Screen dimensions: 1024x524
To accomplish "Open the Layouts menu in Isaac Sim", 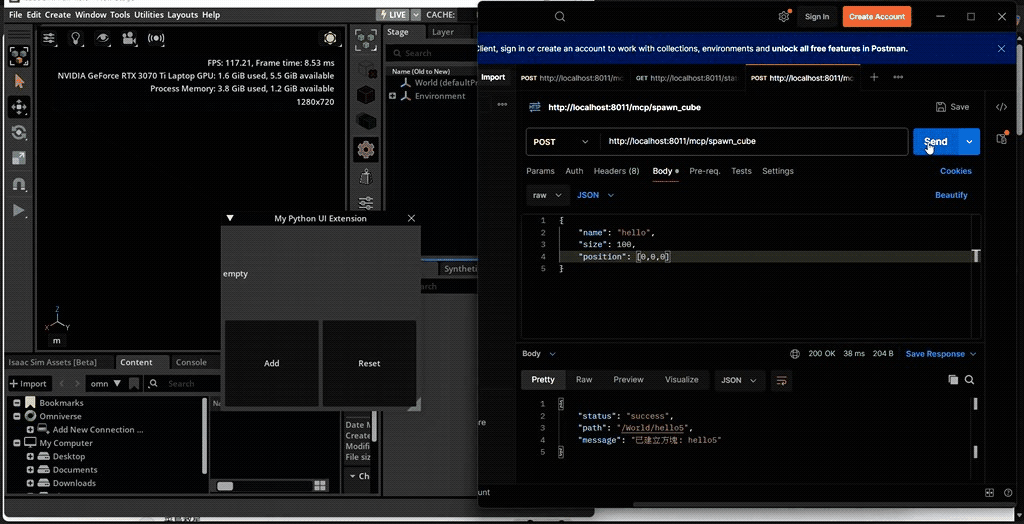I will [x=184, y=14].
